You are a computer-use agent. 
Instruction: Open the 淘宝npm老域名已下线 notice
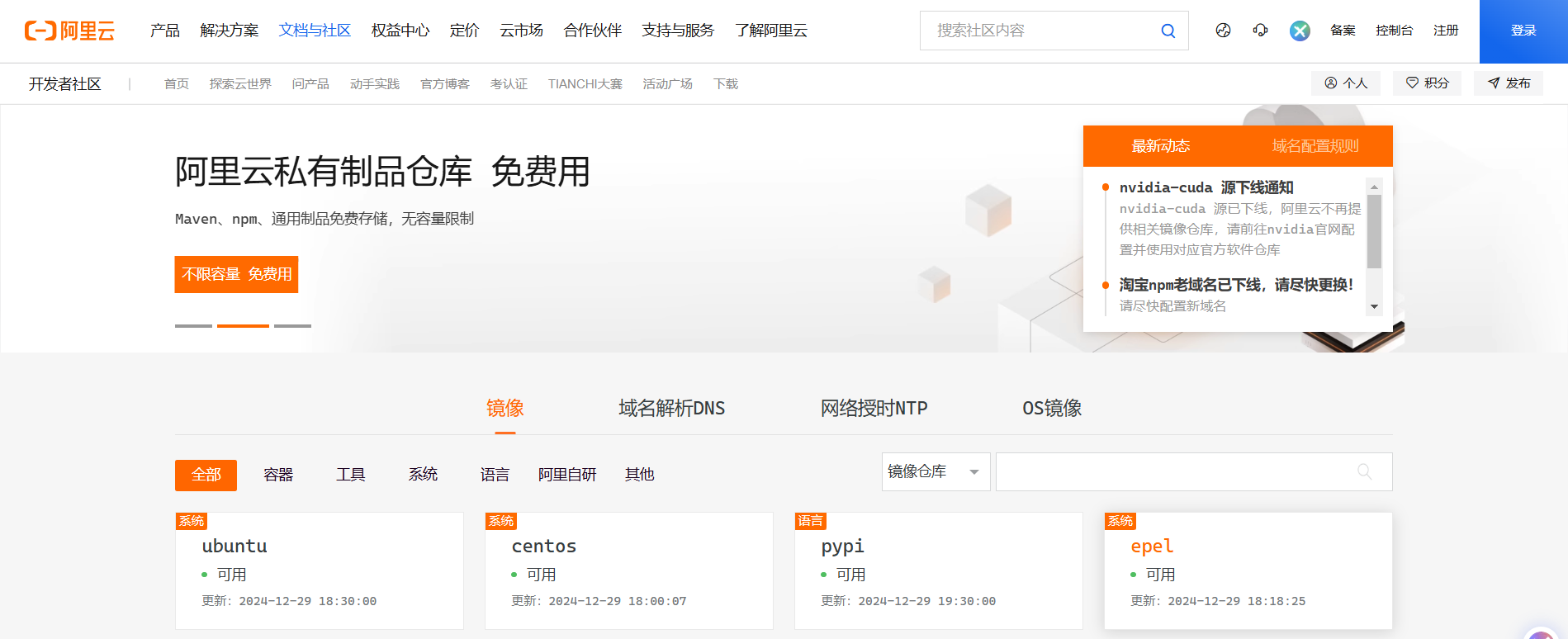tap(1236, 285)
